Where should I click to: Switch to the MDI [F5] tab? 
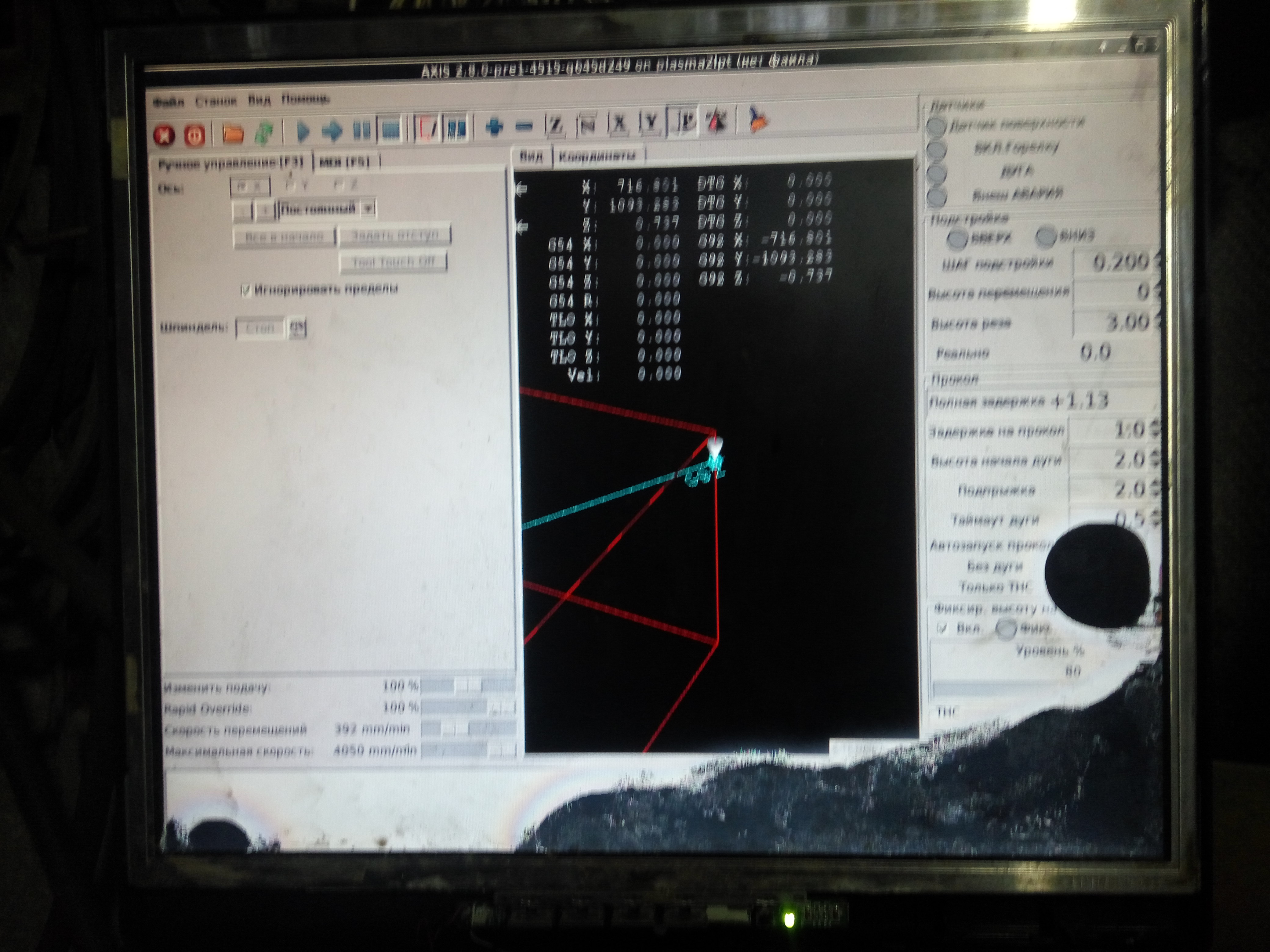click(344, 162)
